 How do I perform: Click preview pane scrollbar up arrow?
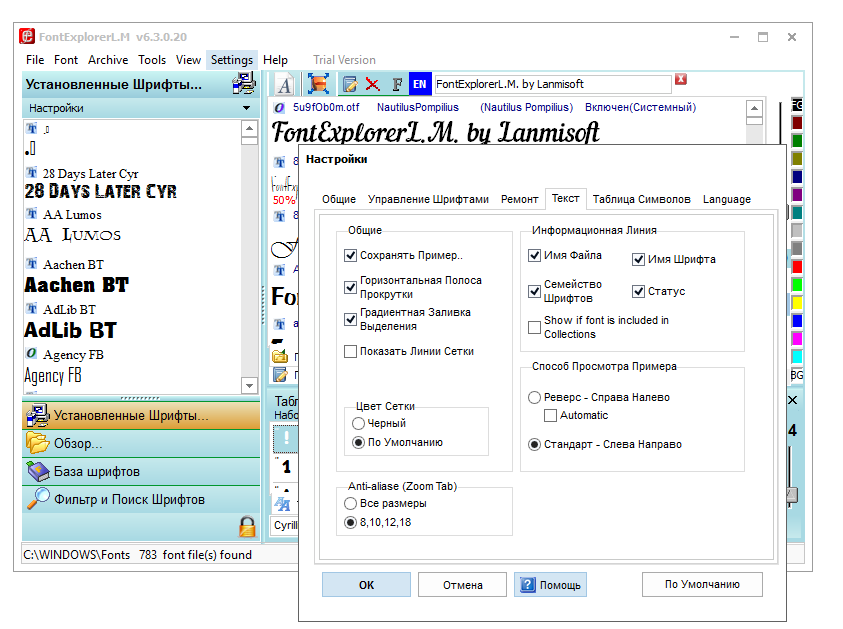755,108
